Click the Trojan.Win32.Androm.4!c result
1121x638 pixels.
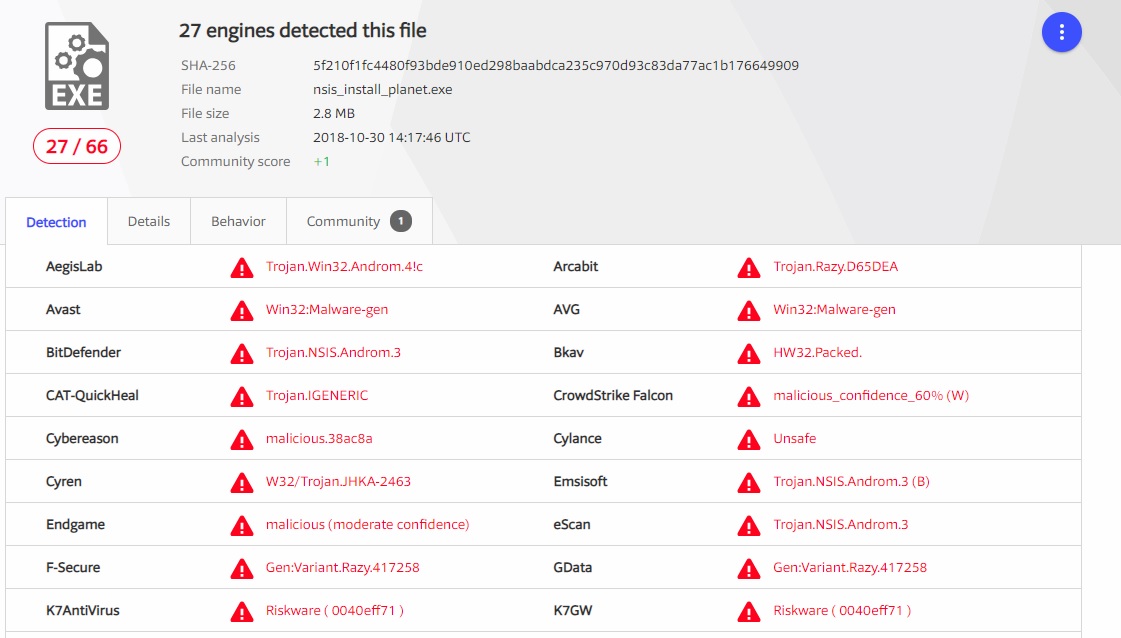pyautogui.click(x=344, y=267)
